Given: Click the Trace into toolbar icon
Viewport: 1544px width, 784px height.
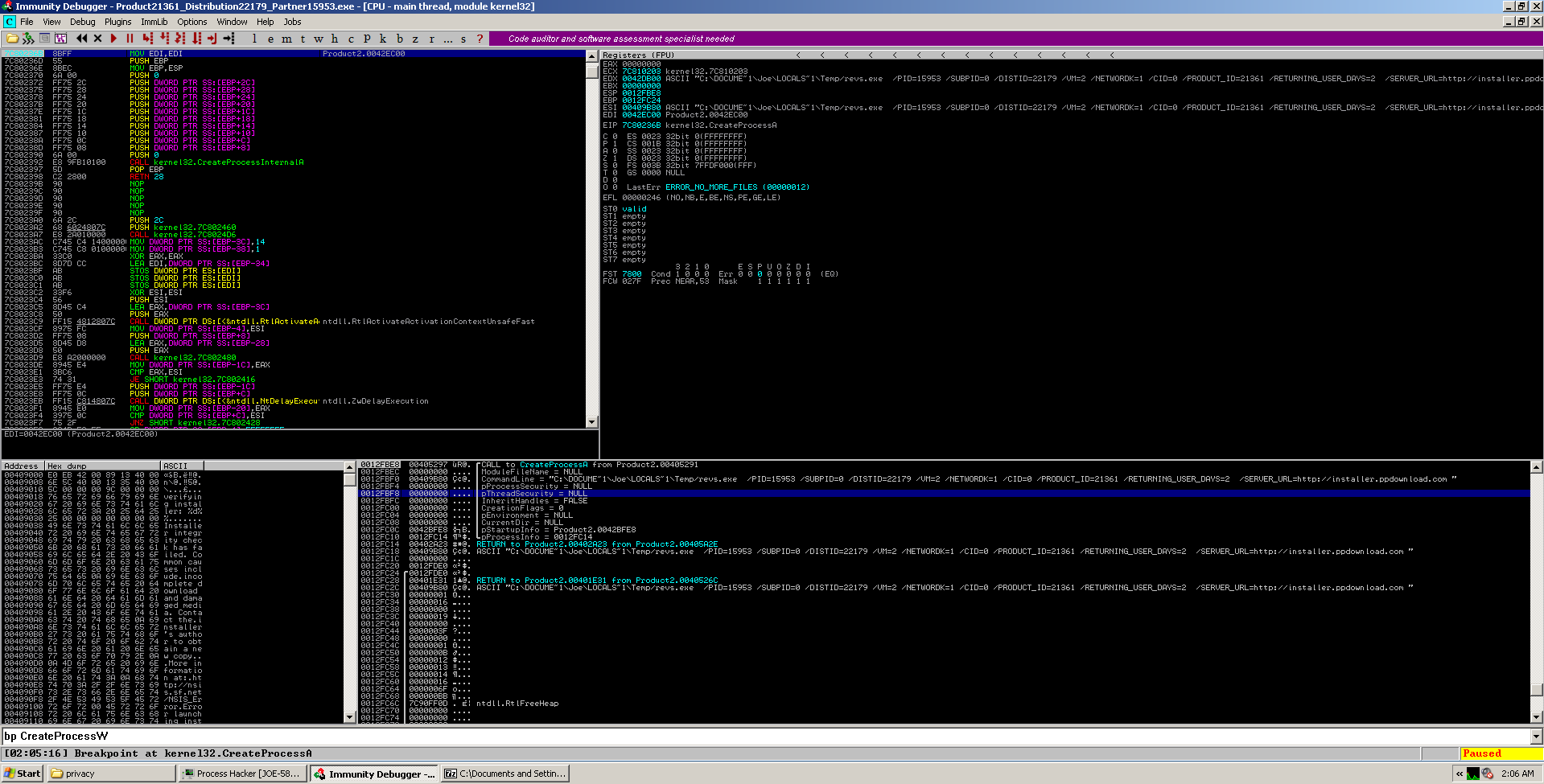Looking at the screenshot, I should tap(180, 39).
